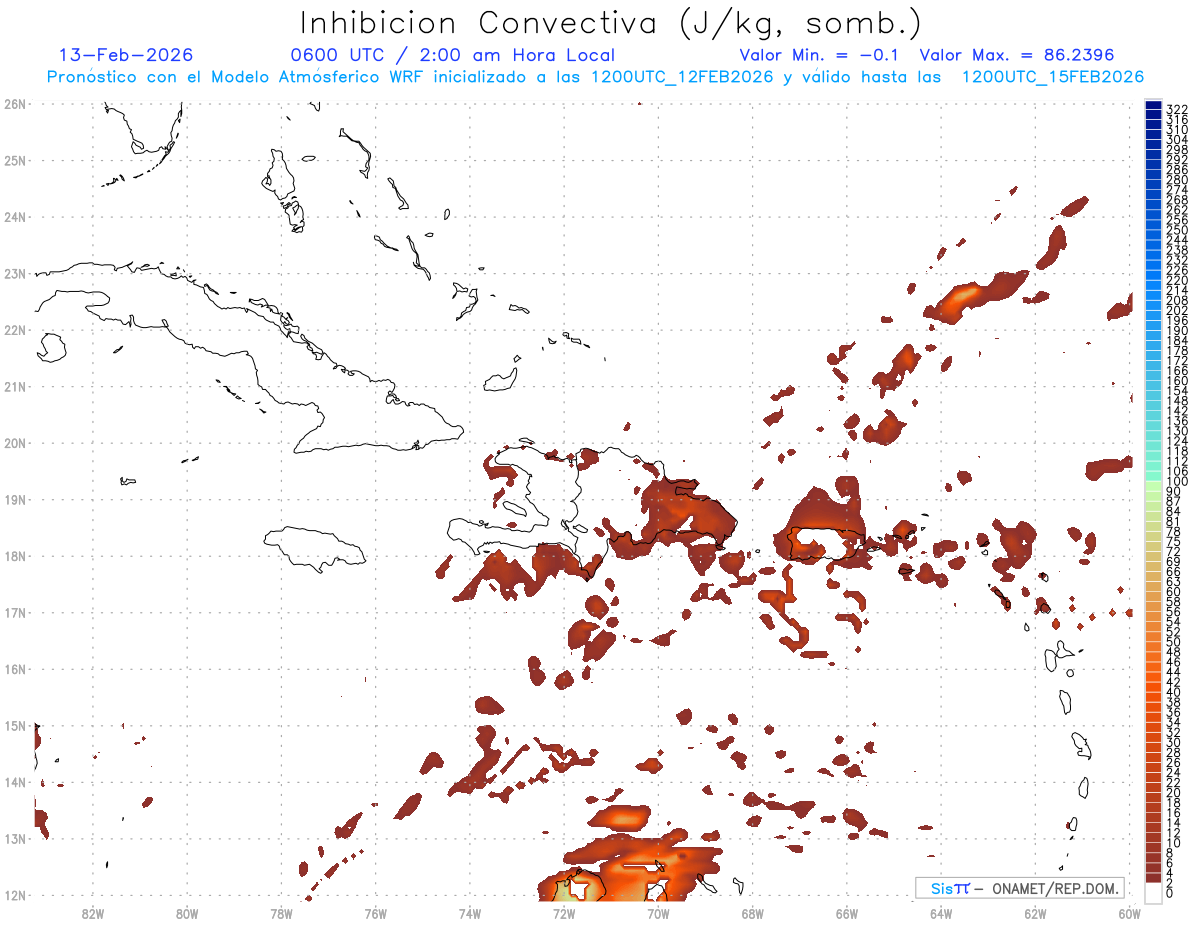
Task: Click the 70W longitude label
Action: click(x=658, y=913)
